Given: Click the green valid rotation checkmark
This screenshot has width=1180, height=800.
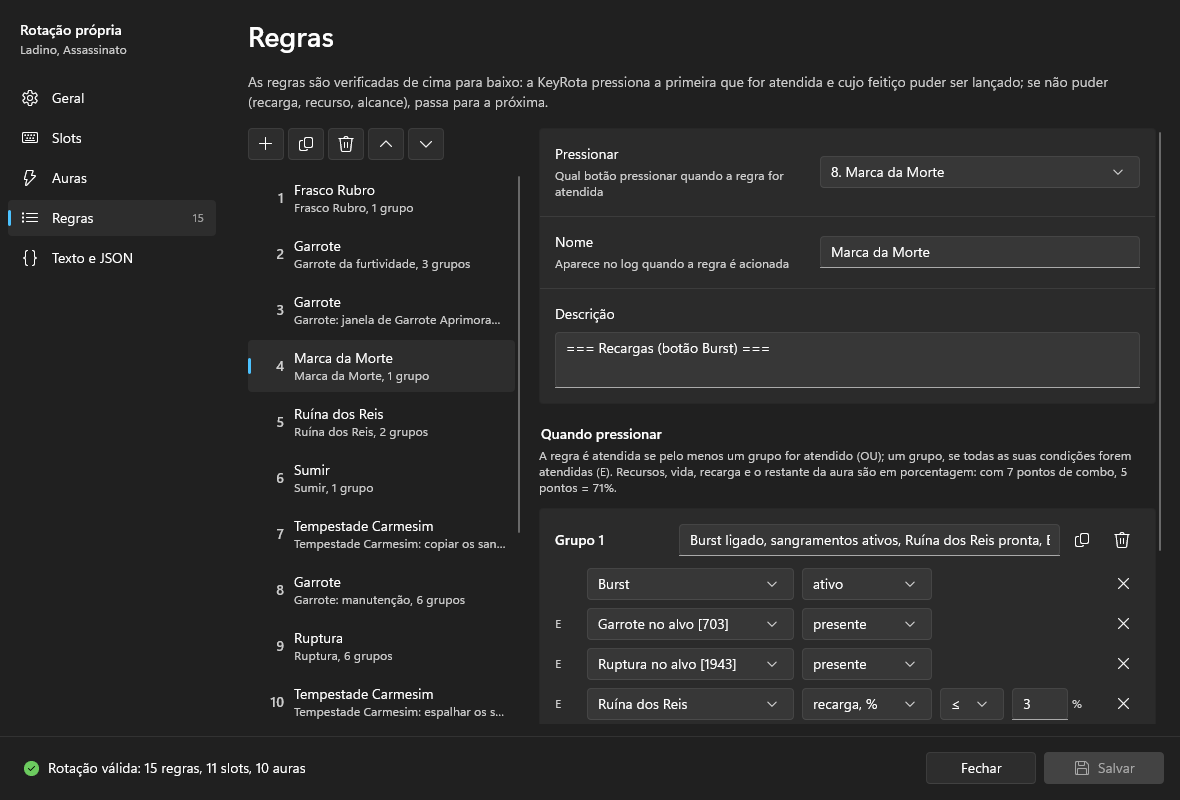Looking at the screenshot, I should tap(31, 768).
